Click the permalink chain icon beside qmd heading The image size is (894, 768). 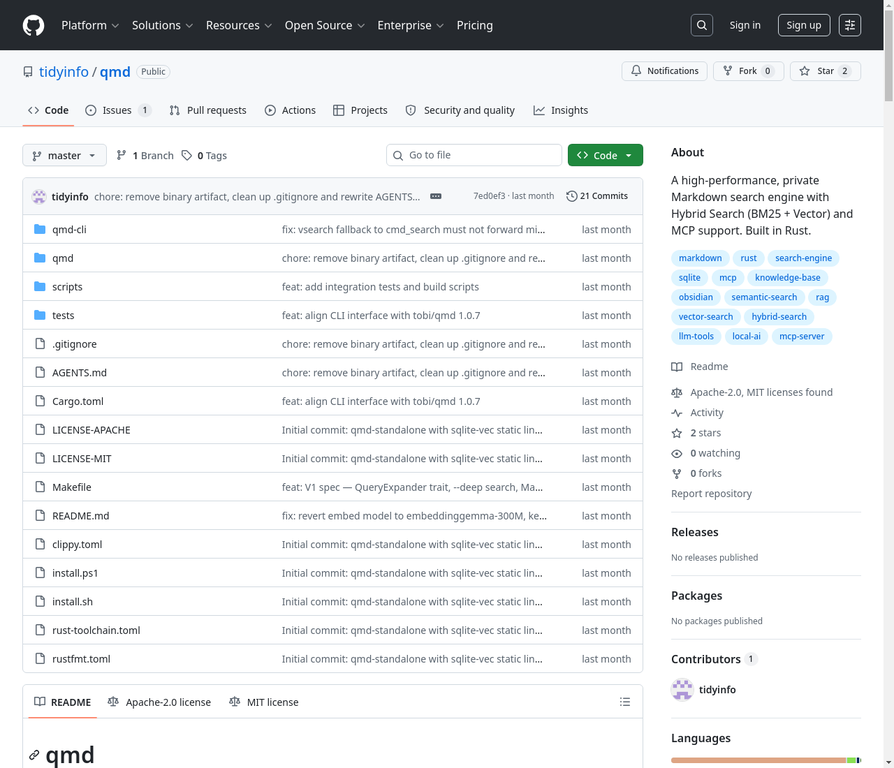[35, 754]
